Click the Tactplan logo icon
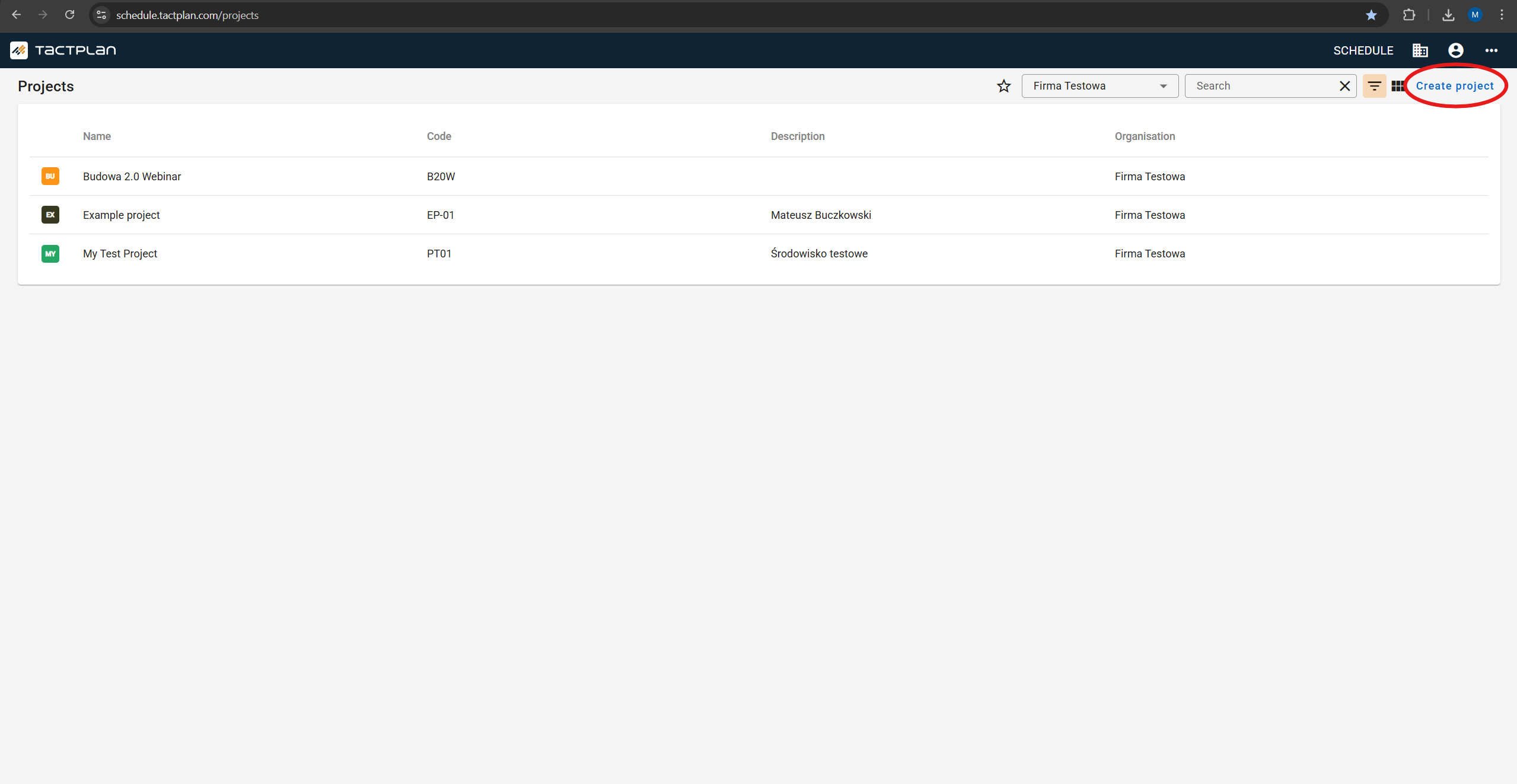This screenshot has width=1517, height=784. 19,50
